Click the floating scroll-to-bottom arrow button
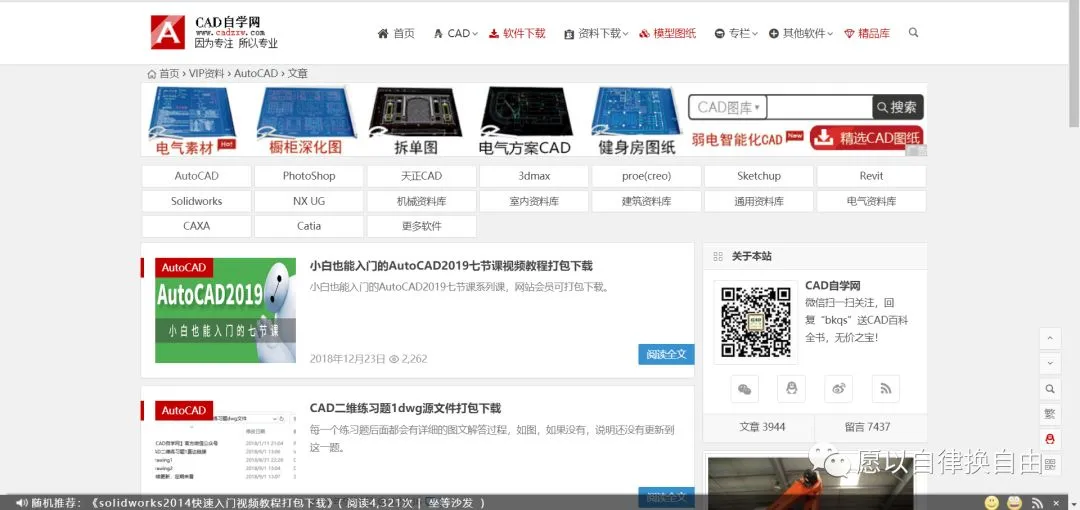 [1050, 363]
